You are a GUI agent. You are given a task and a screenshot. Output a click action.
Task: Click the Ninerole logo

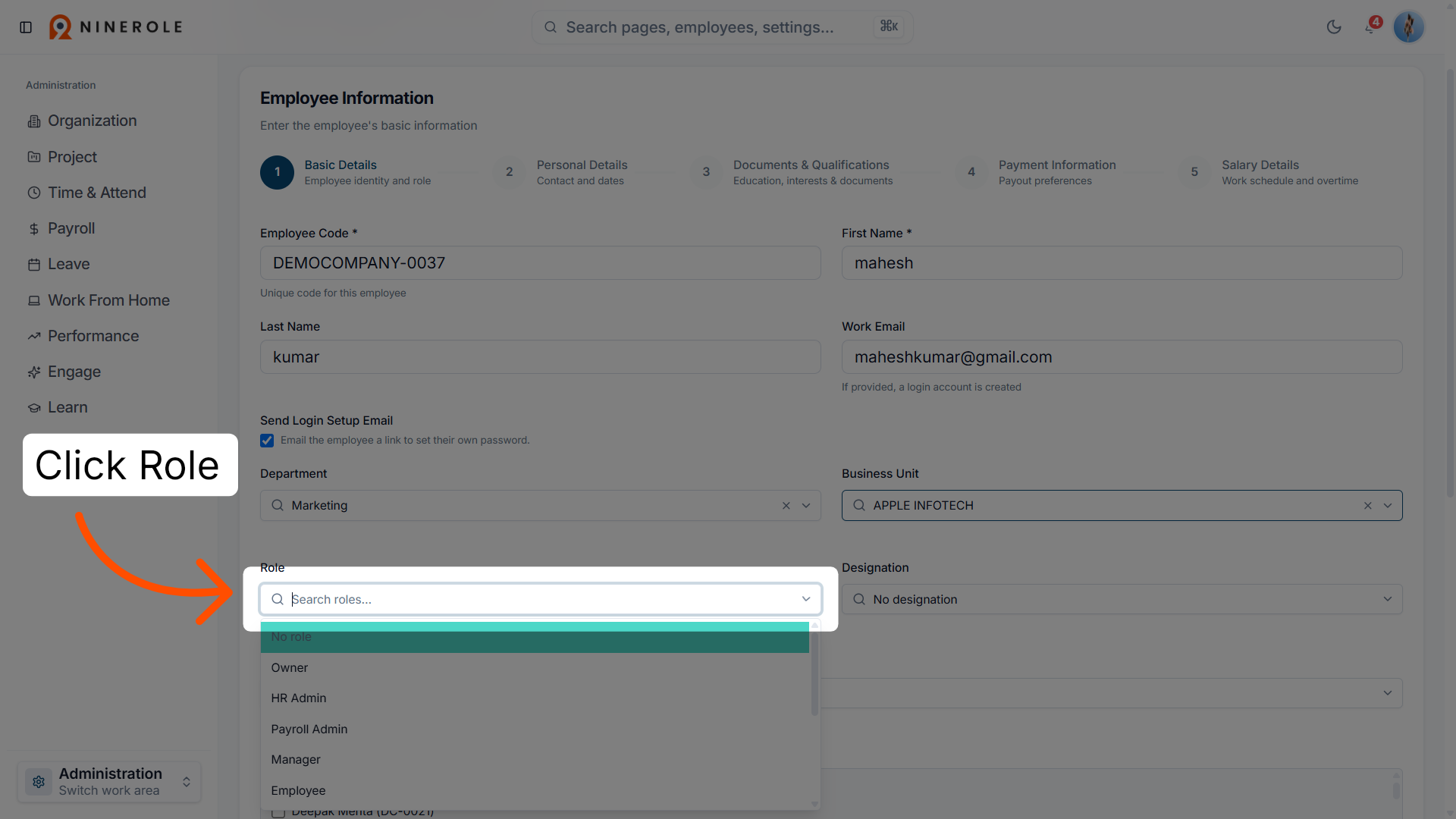(x=116, y=27)
